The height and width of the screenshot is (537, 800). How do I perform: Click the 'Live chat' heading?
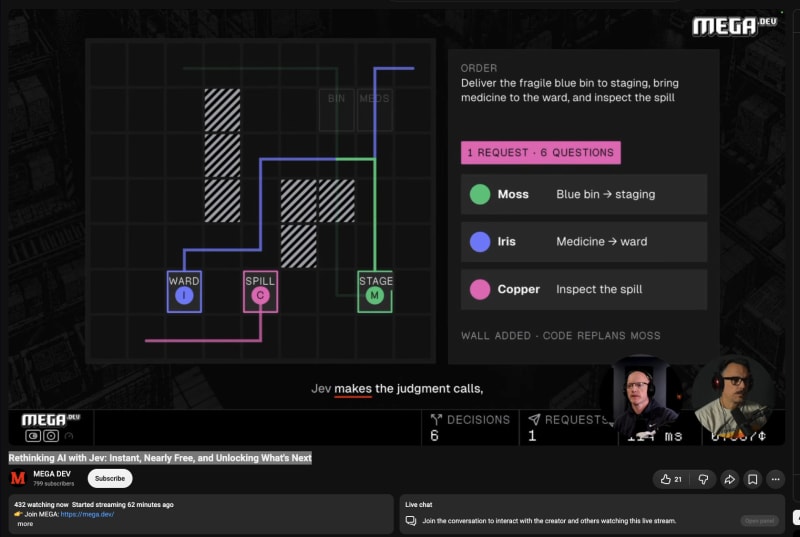(x=419, y=505)
